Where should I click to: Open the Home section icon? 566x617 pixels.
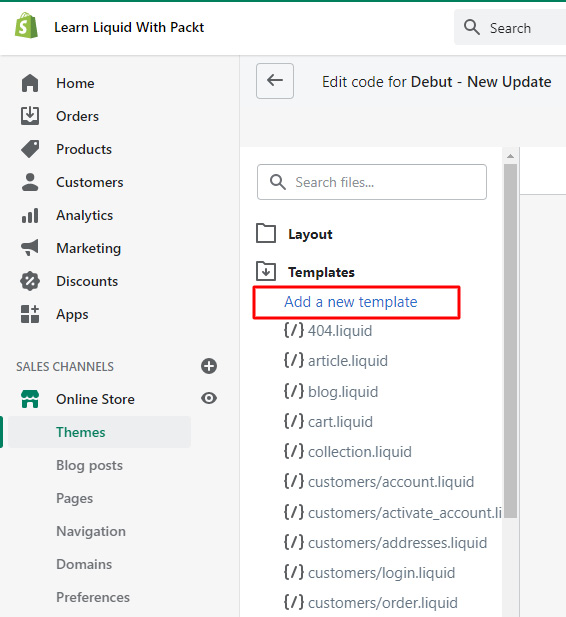point(30,83)
